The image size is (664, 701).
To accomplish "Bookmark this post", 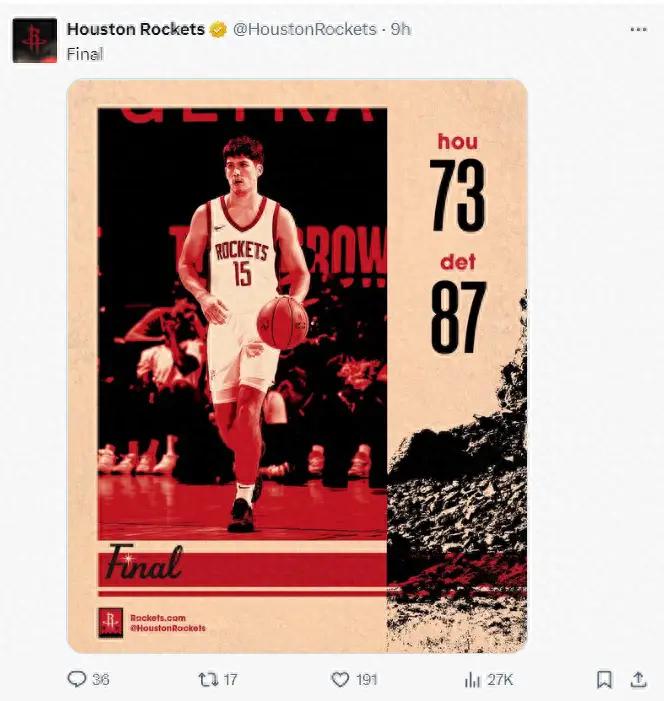I will point(605,680).
